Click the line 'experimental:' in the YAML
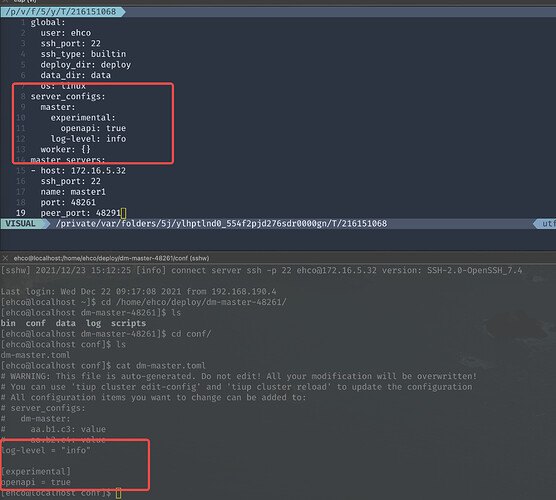This screenshot has height=500, width=556. pyautogui.click(x=83, y=118)
